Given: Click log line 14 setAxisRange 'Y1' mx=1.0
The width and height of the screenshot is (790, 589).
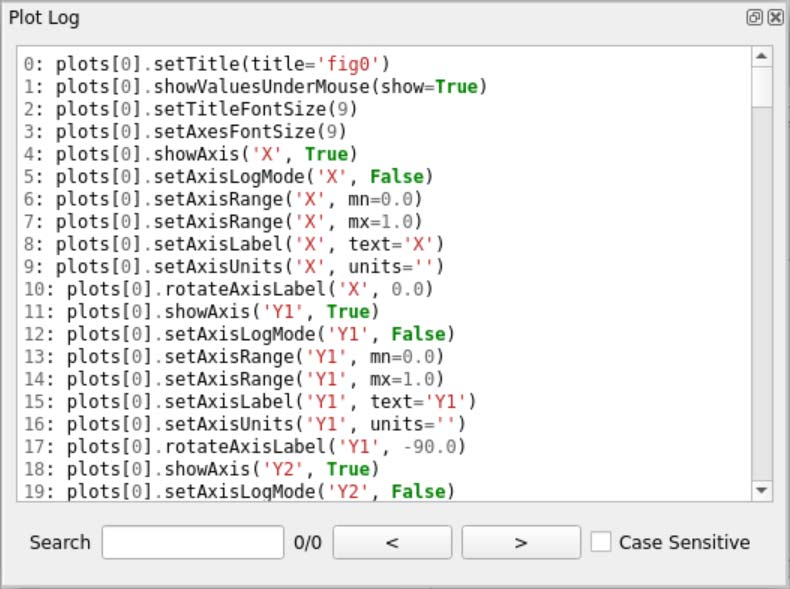Looking at the screenshot, I should [233, 379].
